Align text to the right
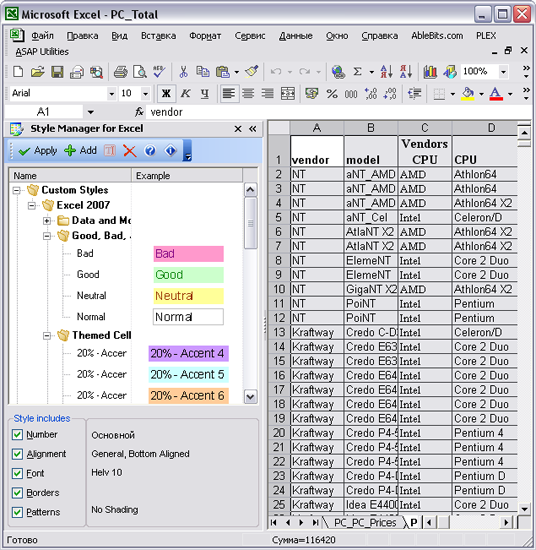The image size is (536, 550). click(x=268, y=94)
